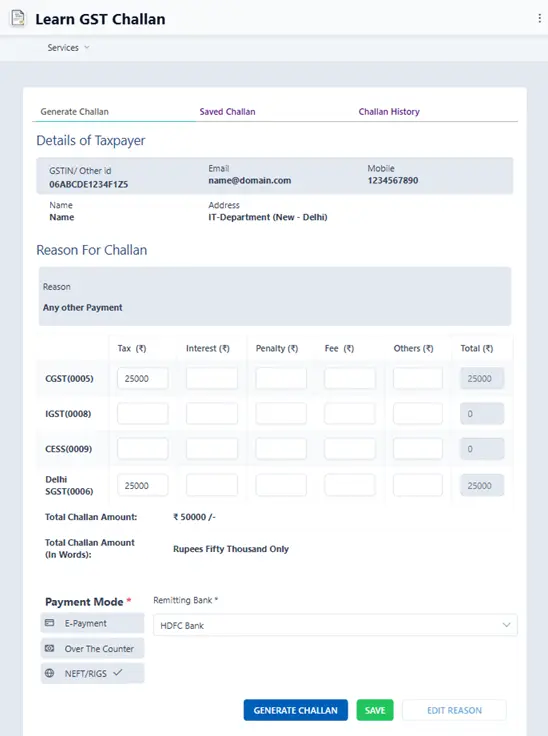The height and width of the screenshot is (736, 548).
Task: Click the CESS Total field showing 0
Action: [482, 449]
